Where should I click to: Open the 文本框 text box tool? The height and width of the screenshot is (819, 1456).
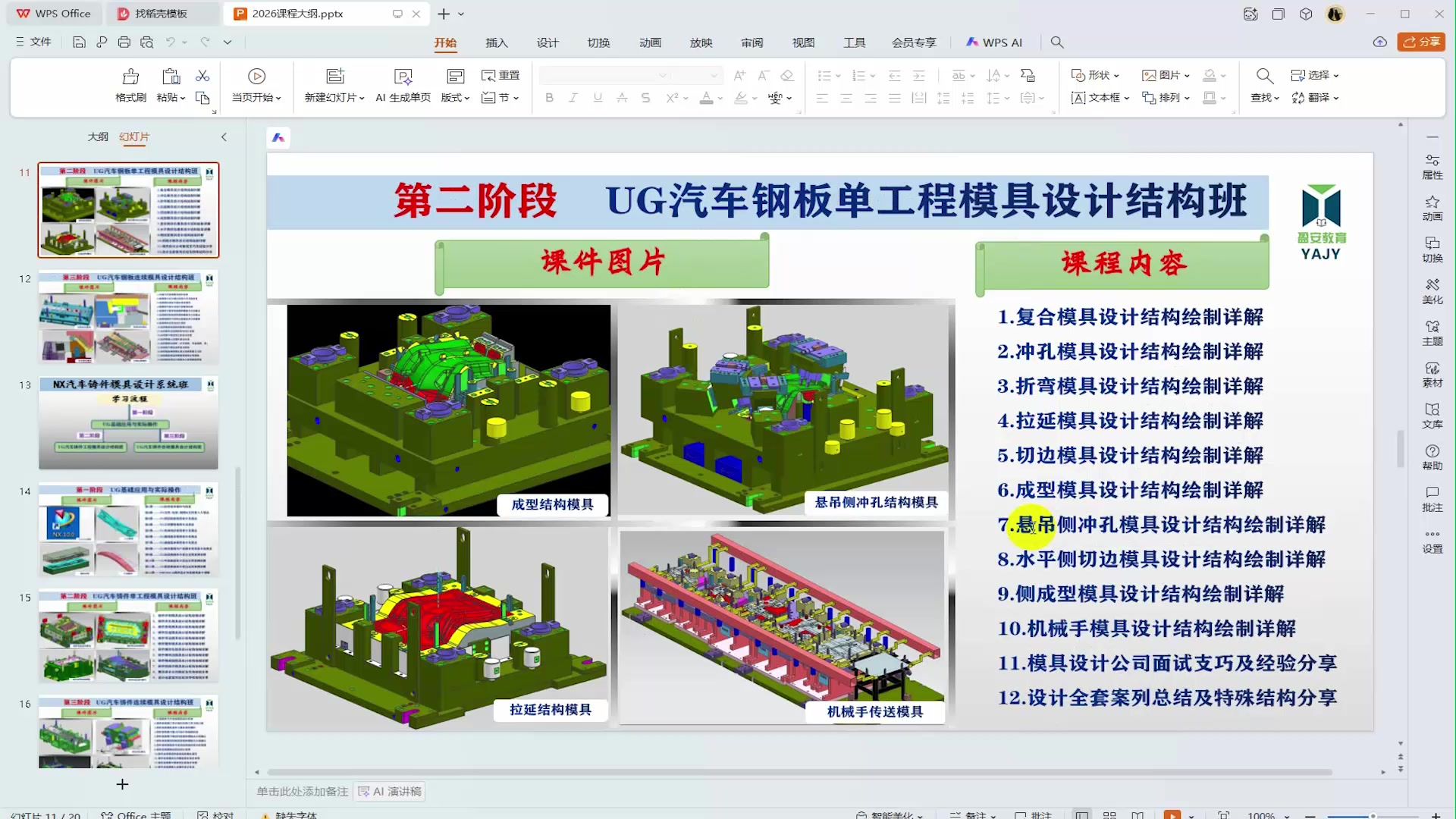(x=1097, y=98)
